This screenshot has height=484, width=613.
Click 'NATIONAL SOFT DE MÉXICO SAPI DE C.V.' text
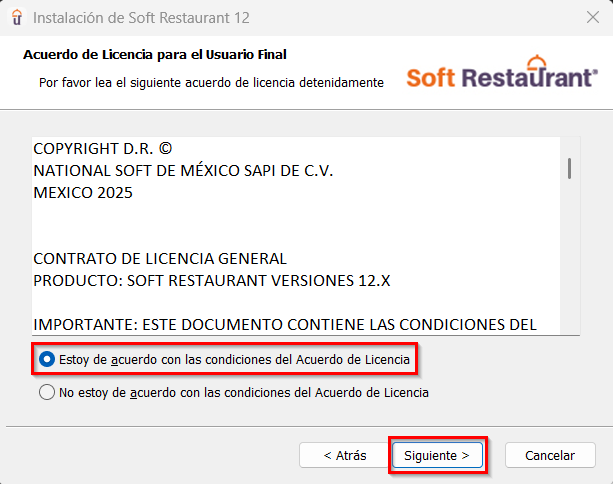pyautogui.click(x=183, y=171)
